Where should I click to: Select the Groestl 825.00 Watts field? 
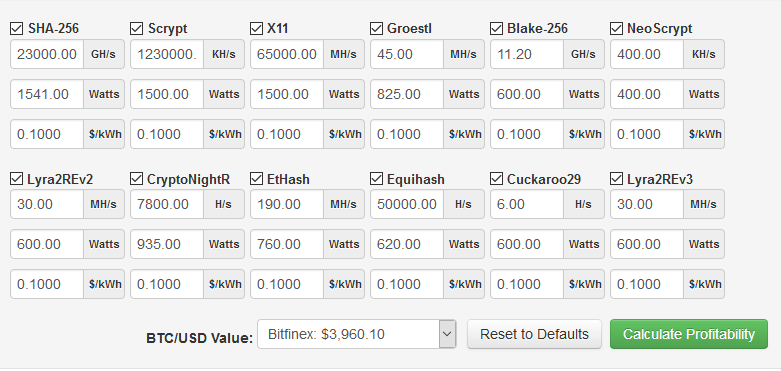[x=407, y=94]
